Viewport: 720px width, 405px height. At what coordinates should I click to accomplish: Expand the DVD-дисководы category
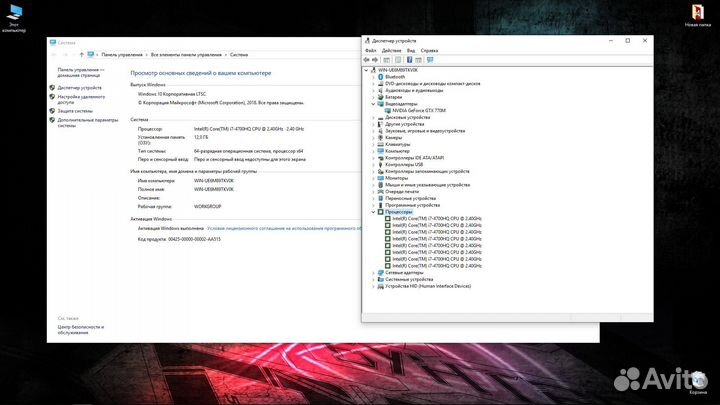tap(373, 84)
